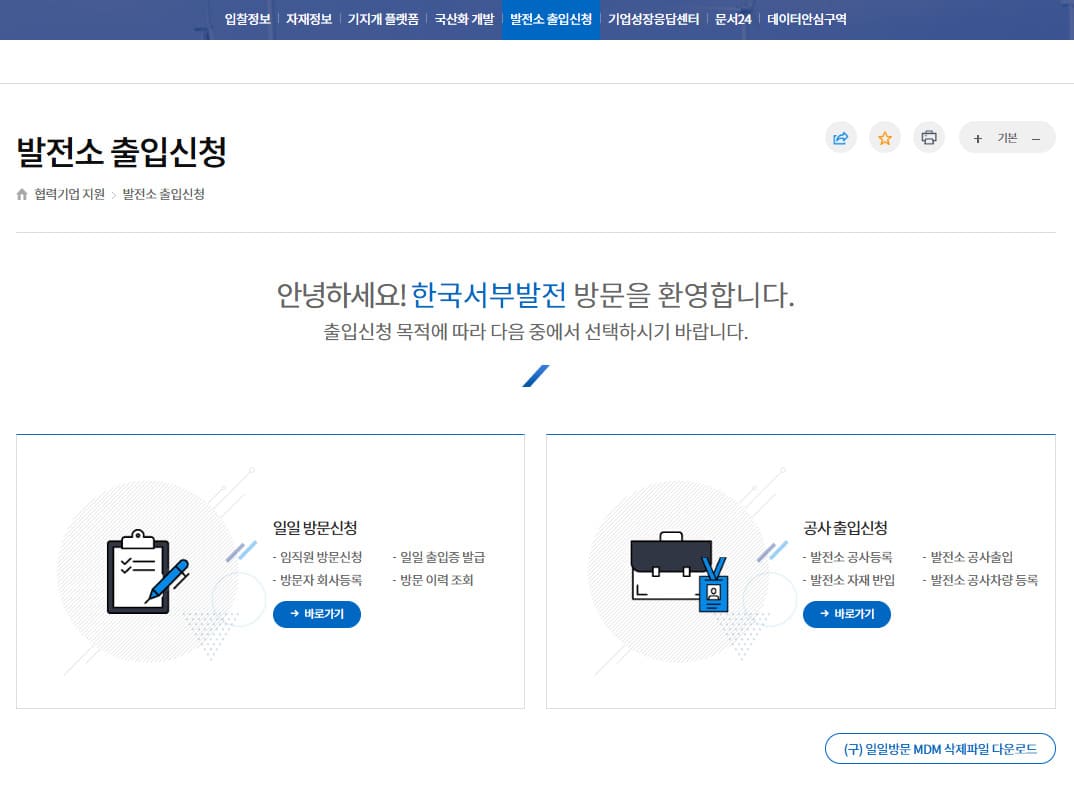Viewport: 1074px width, 791px height.
Task: Click 발전소 공사등록 text
Action: click(851, 557)
